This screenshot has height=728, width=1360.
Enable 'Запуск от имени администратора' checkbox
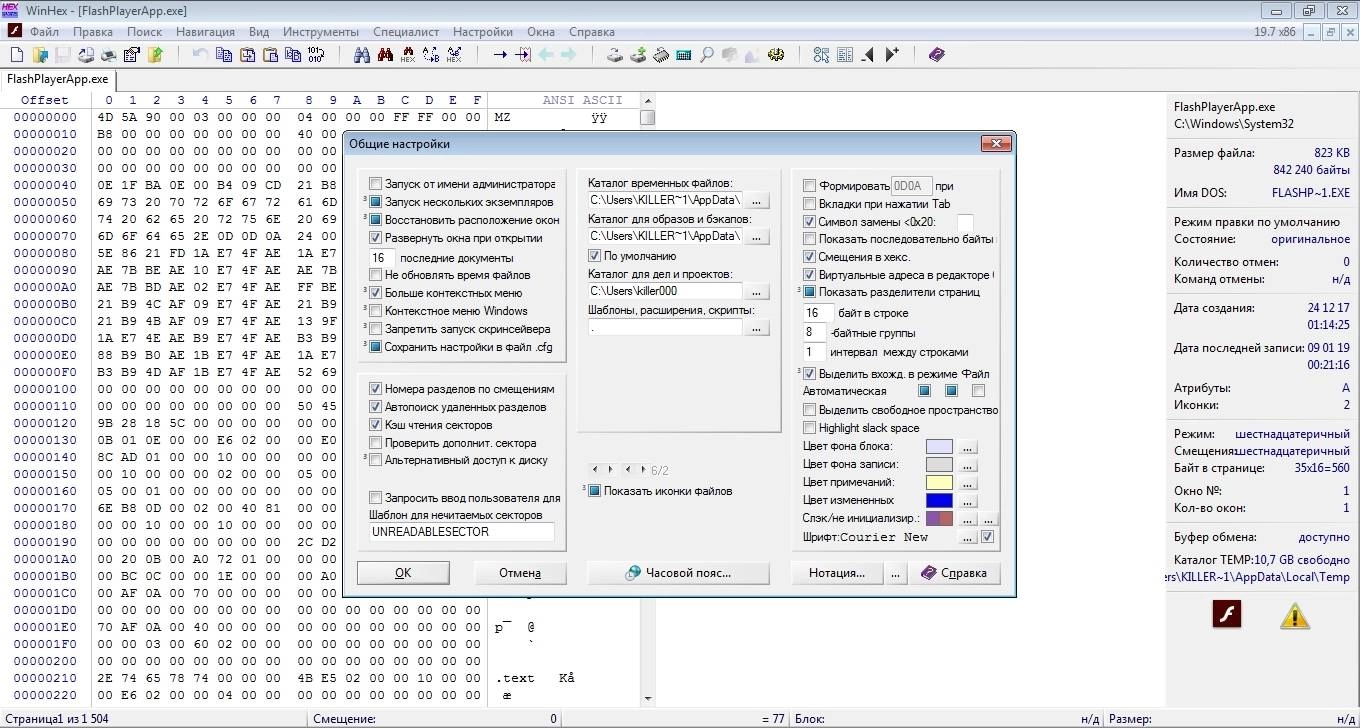click(x=375, y=184)
